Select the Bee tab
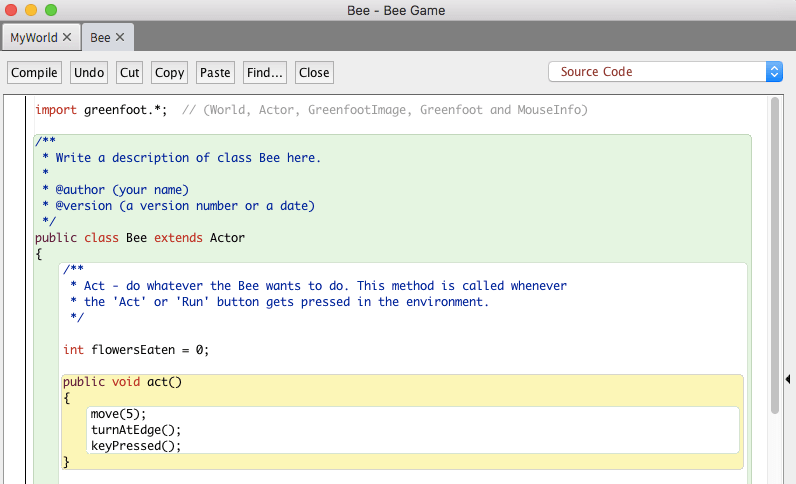Viewport: 796px width, 484px height. point(100,37)
